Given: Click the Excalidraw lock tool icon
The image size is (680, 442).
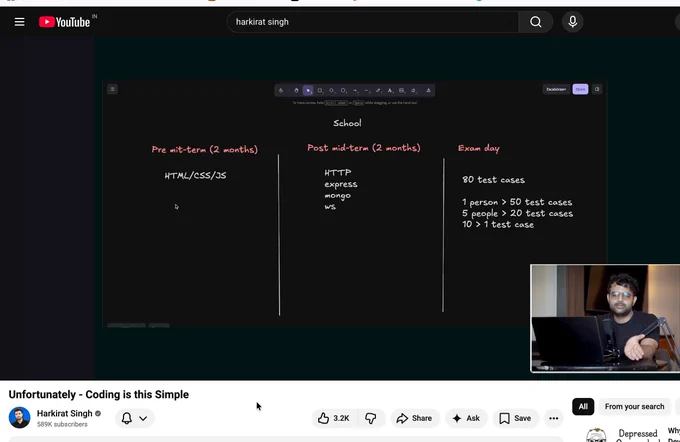Looking at the screenshot, I should (x=281, y=90).
